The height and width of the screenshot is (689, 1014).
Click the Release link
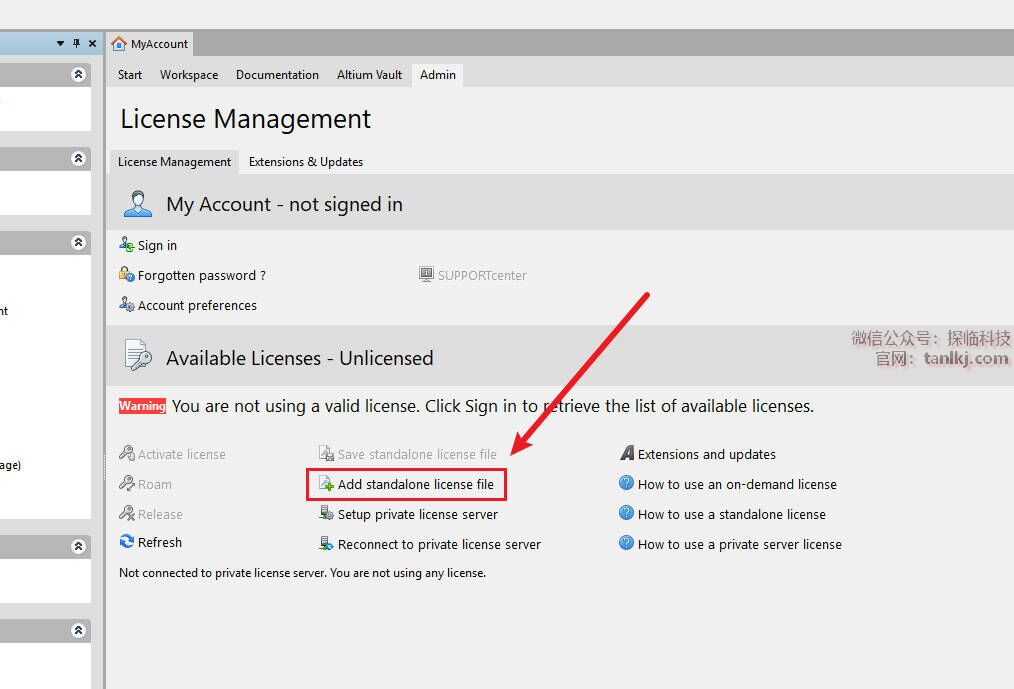(x=160, y=515)
